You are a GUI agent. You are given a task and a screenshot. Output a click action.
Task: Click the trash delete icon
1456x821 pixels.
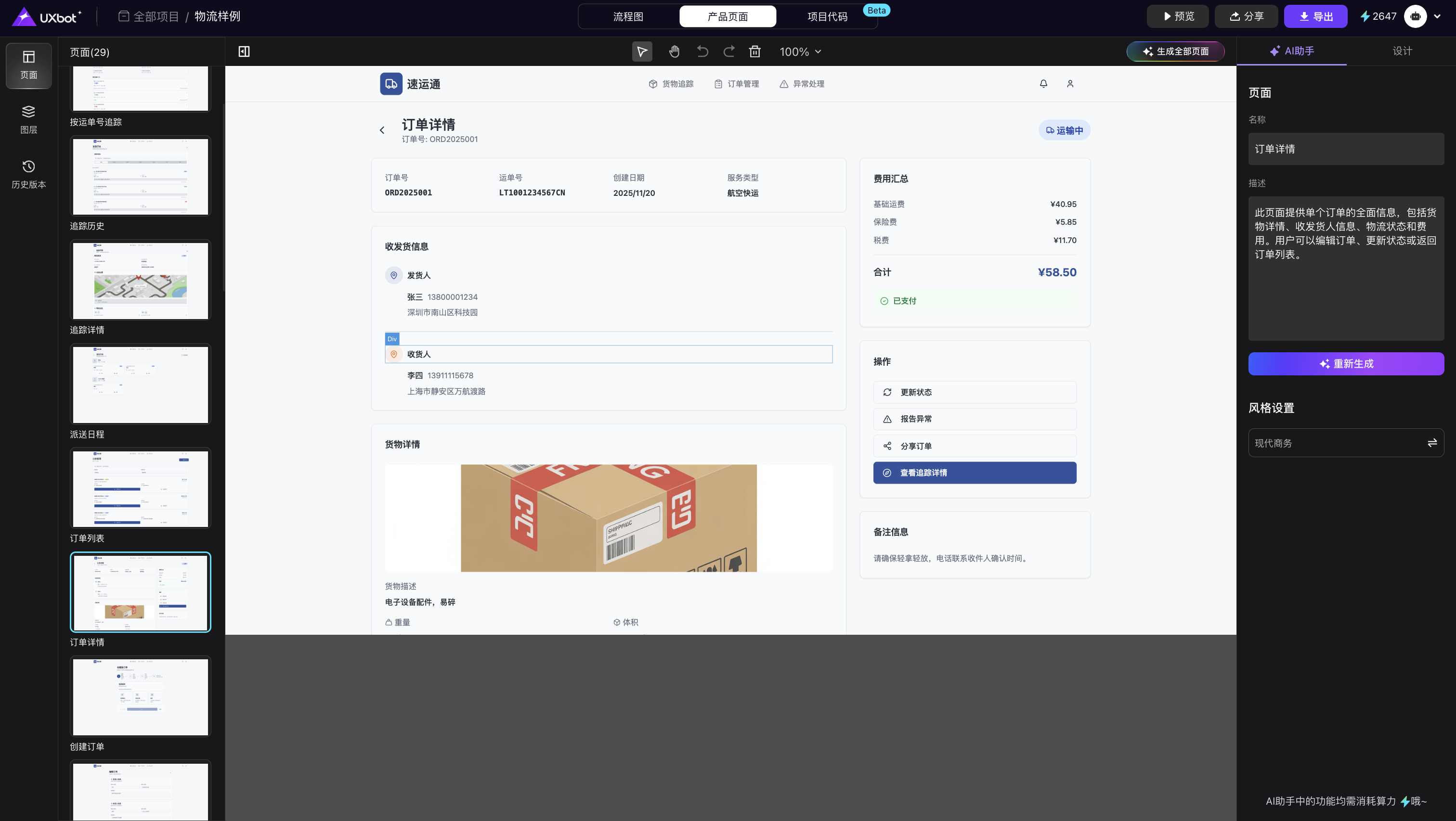754,51
